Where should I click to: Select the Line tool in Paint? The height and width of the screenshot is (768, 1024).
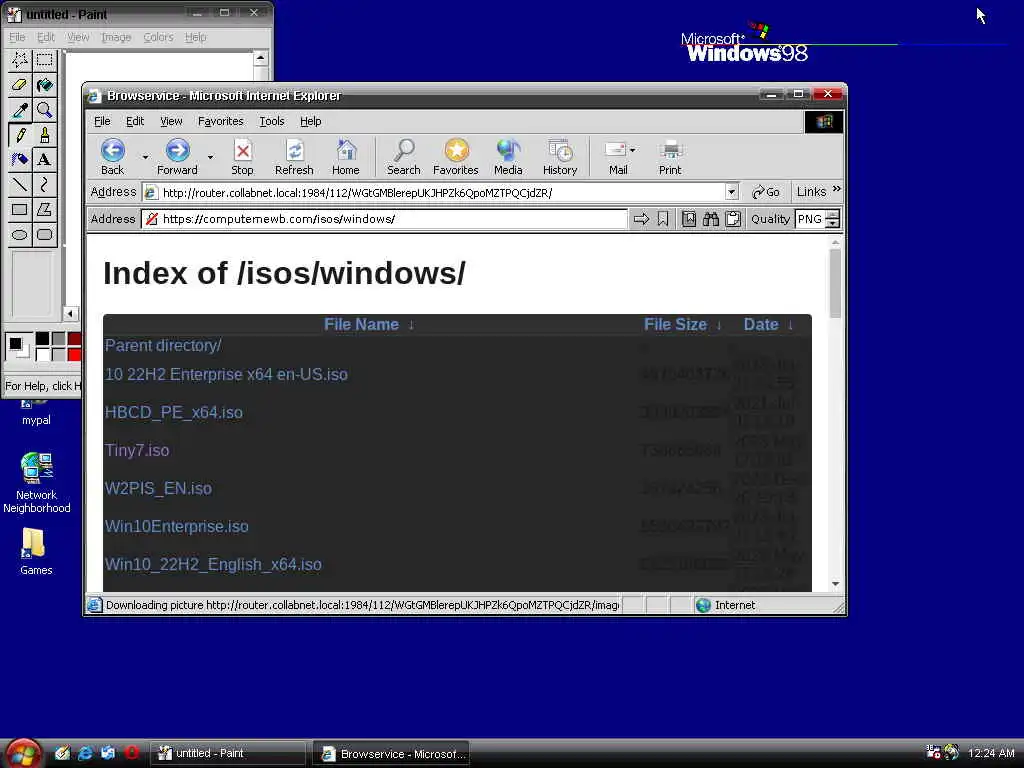[x=20, y=184]
